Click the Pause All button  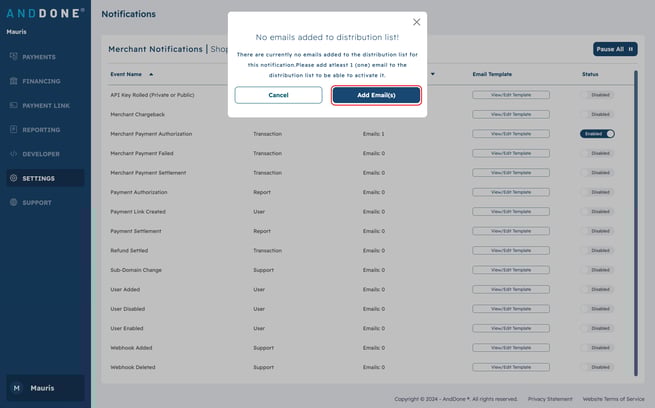click(614, 49)
